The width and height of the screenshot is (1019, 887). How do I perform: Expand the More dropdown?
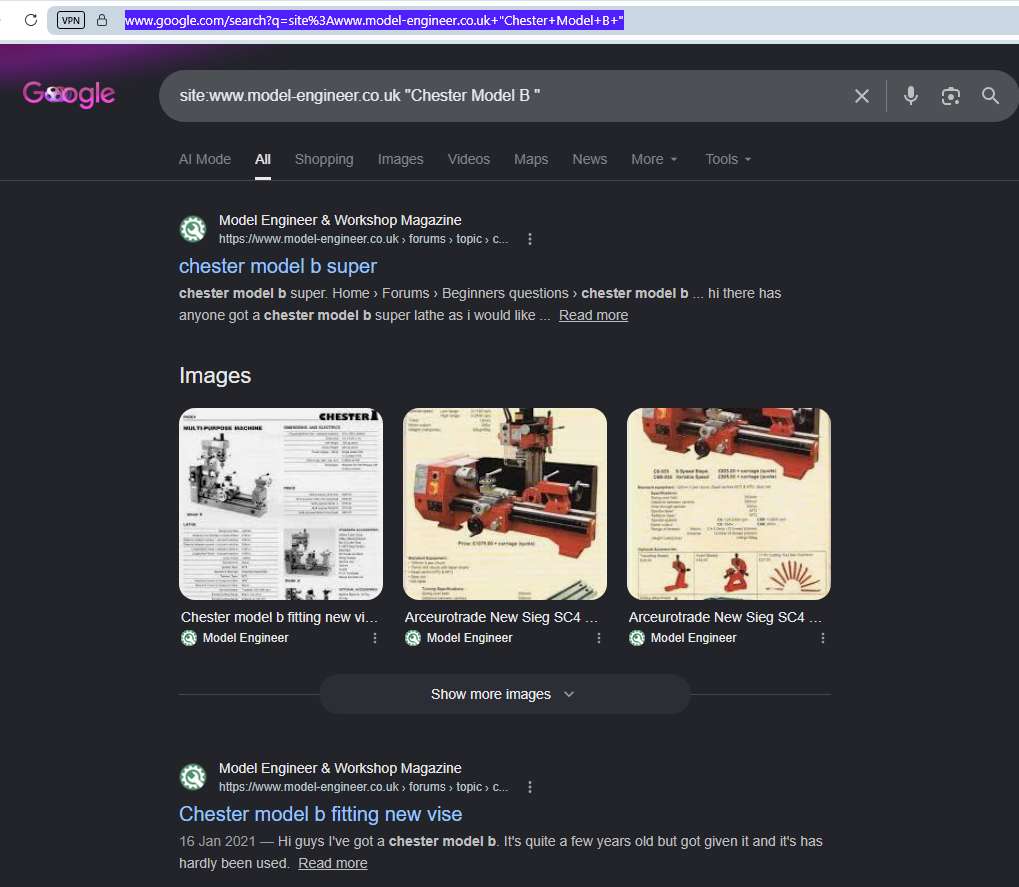(654, 159)
